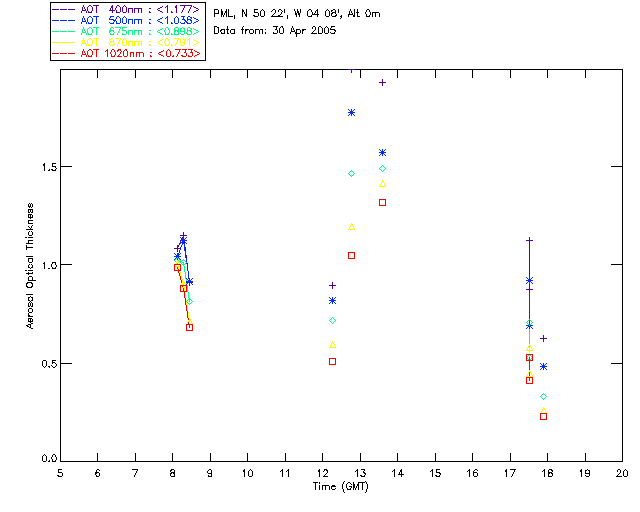Viewport: 640px width, 512px height.
Task: Click the green diamond point near AOT 1.49
Action: click(x=382, y=168)
